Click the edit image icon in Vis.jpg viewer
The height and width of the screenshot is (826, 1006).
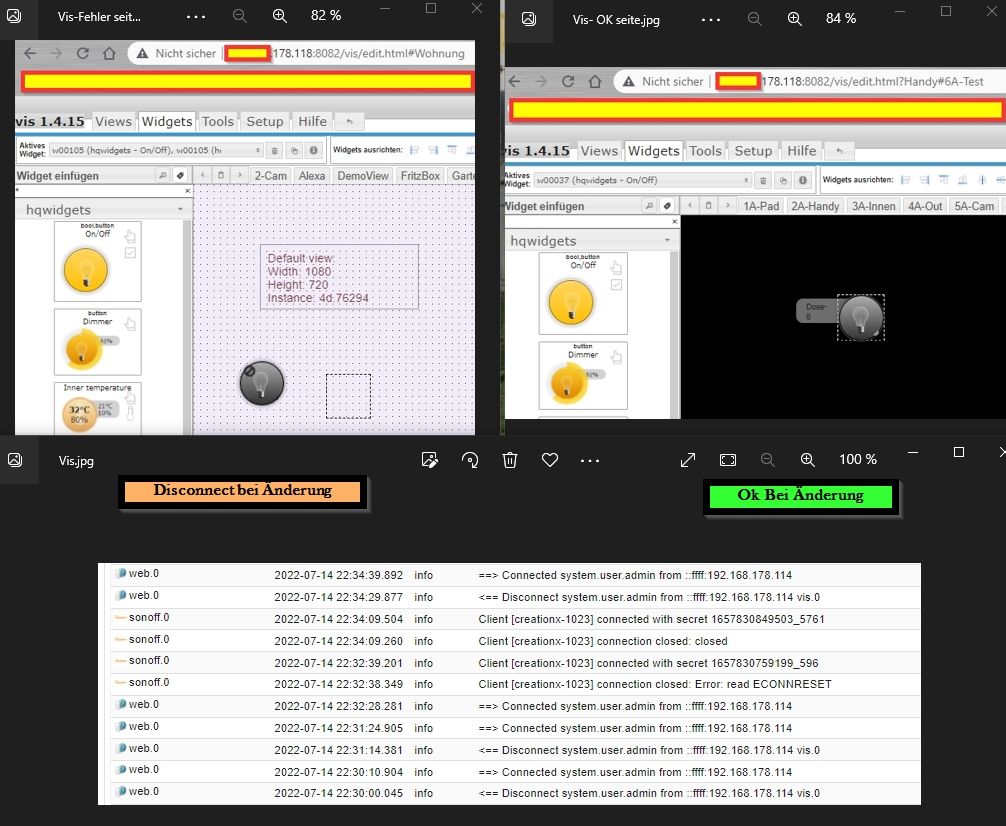coord(430,460)
